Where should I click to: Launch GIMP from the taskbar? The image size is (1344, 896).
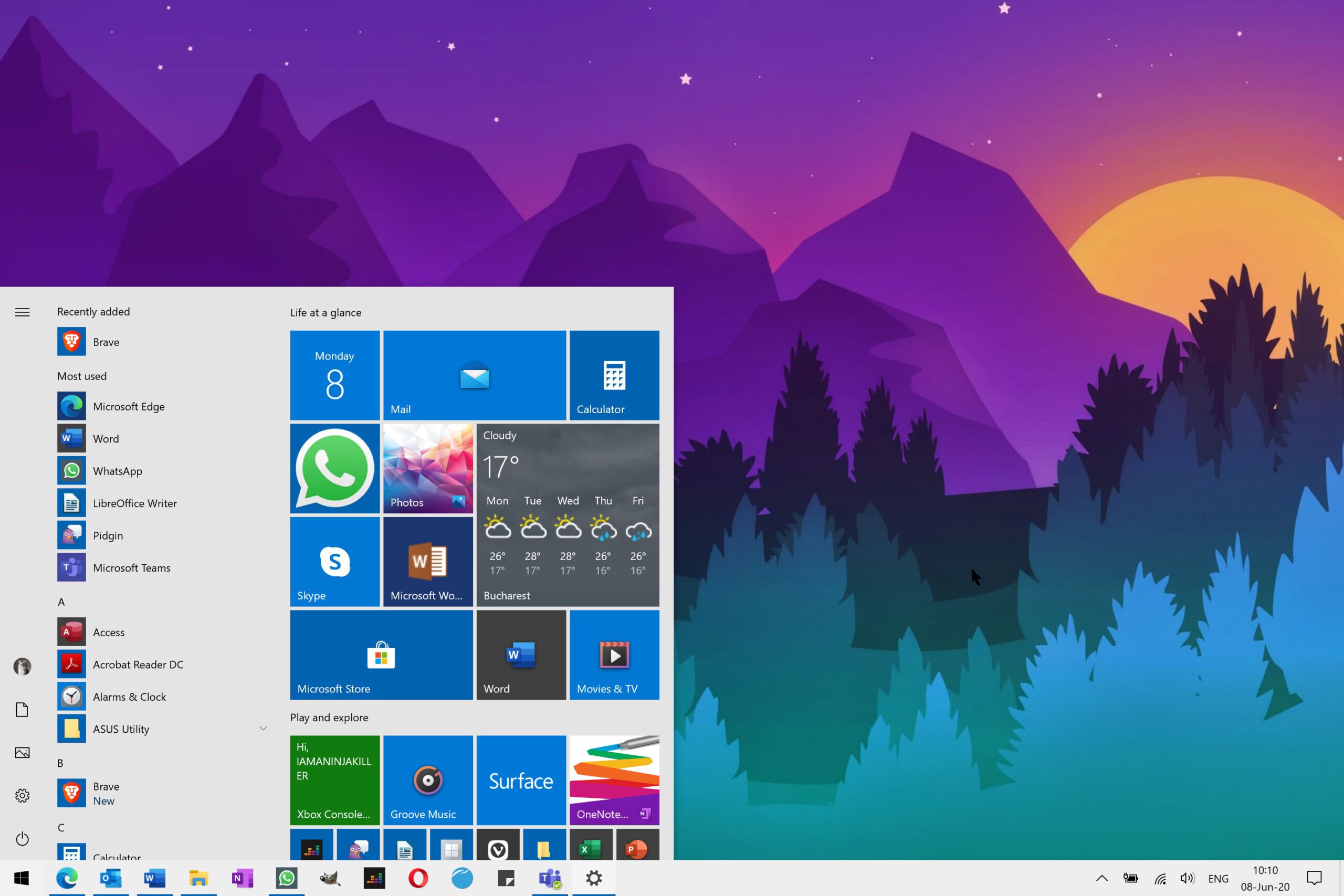330,878
